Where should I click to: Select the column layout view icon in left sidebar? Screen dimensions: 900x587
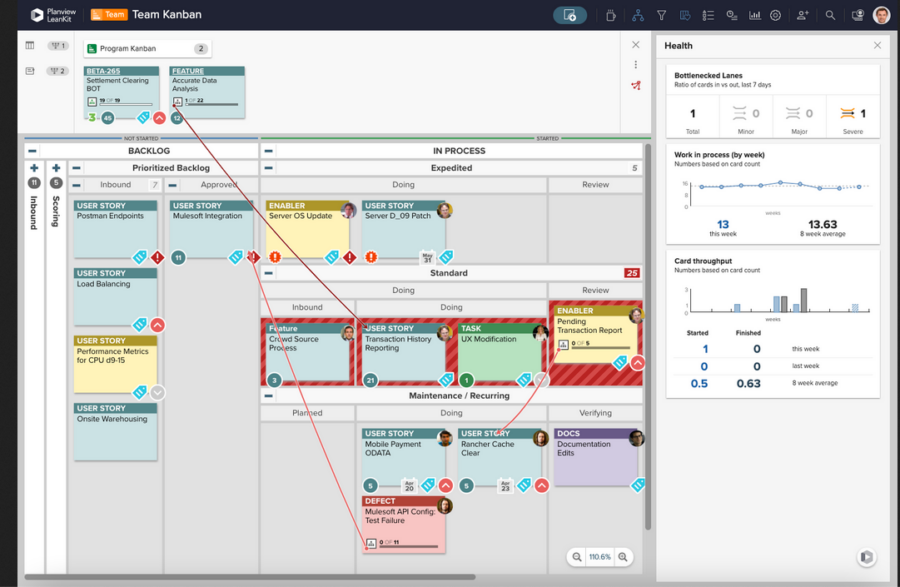point(29,46)
